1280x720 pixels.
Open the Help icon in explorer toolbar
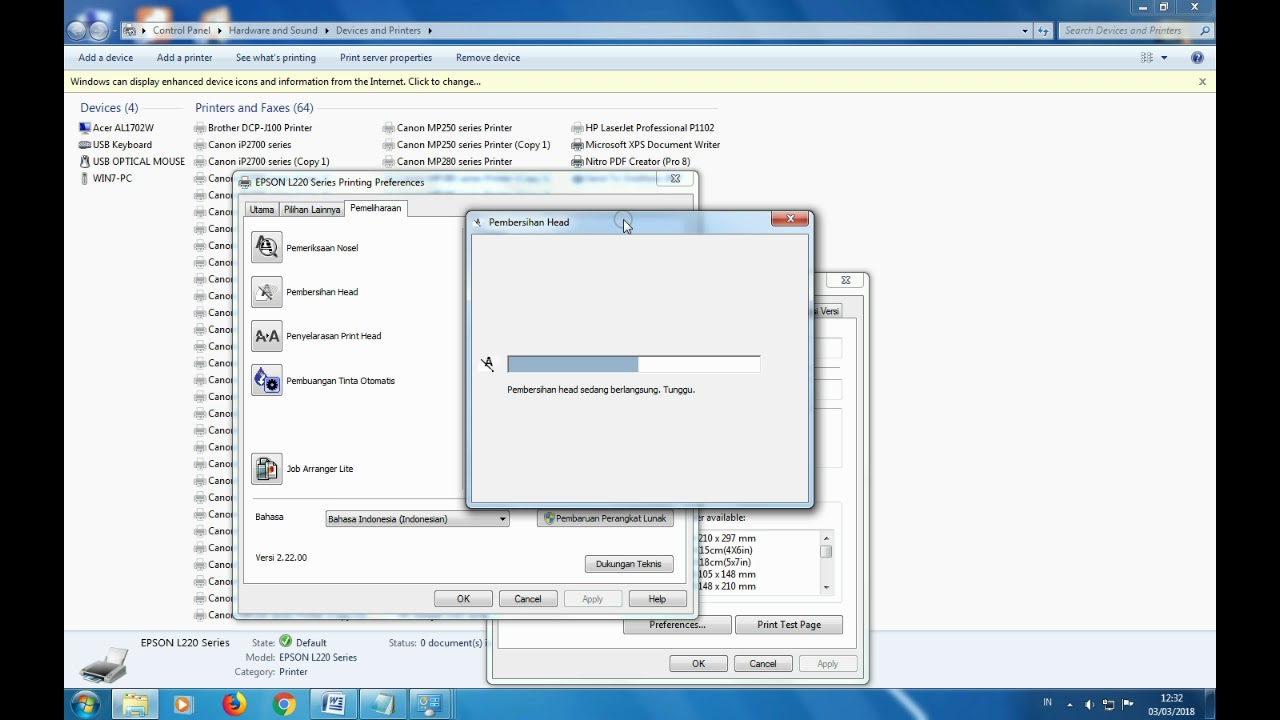[1197, 58]
